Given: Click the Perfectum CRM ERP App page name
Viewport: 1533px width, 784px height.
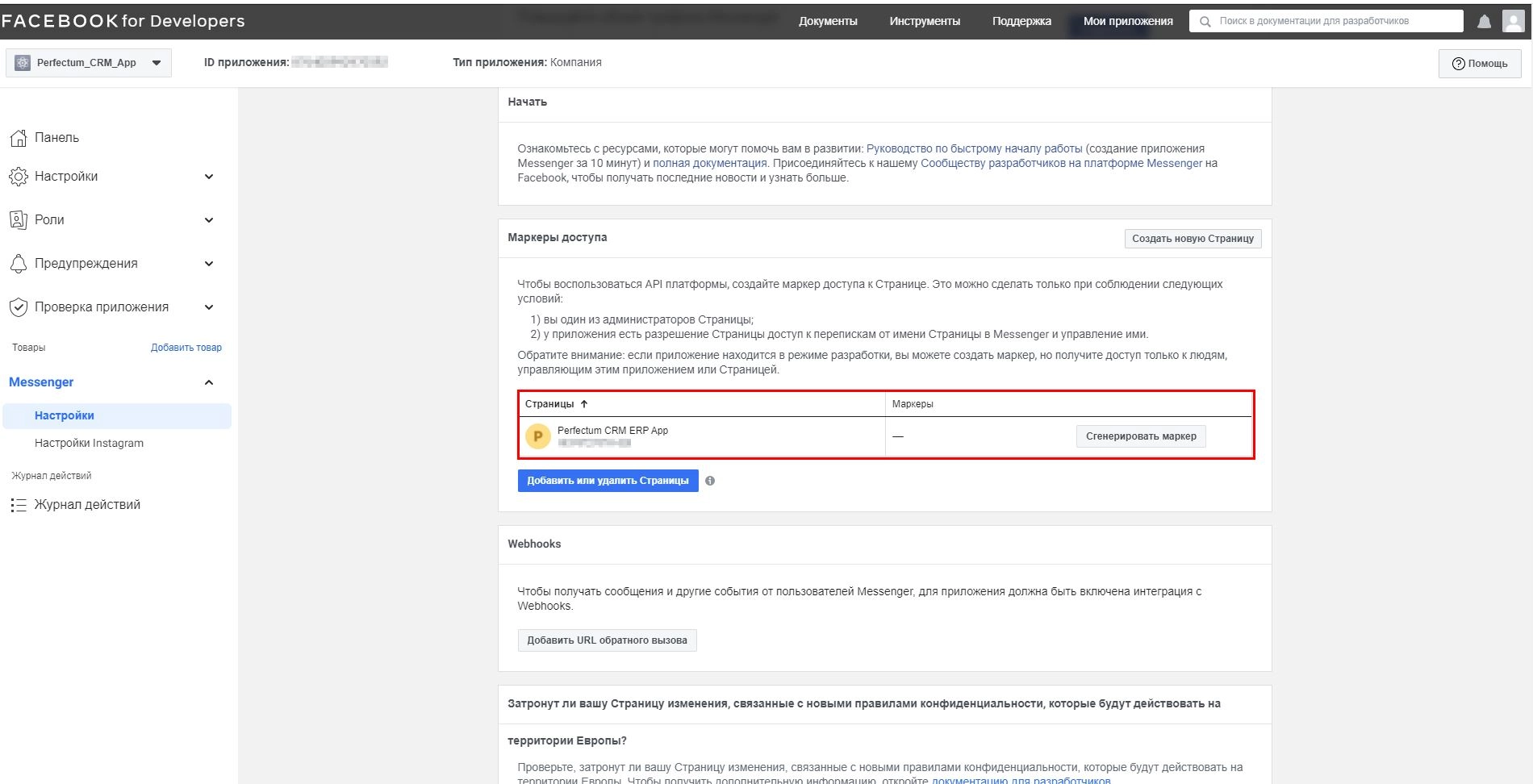Looking at the screenshot, I should coord(612,431).
